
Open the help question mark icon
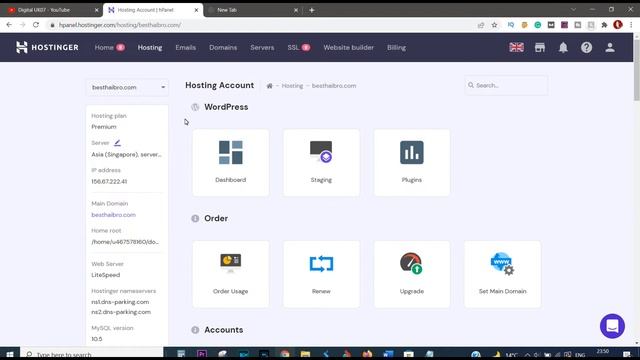(x=586, y=47)
